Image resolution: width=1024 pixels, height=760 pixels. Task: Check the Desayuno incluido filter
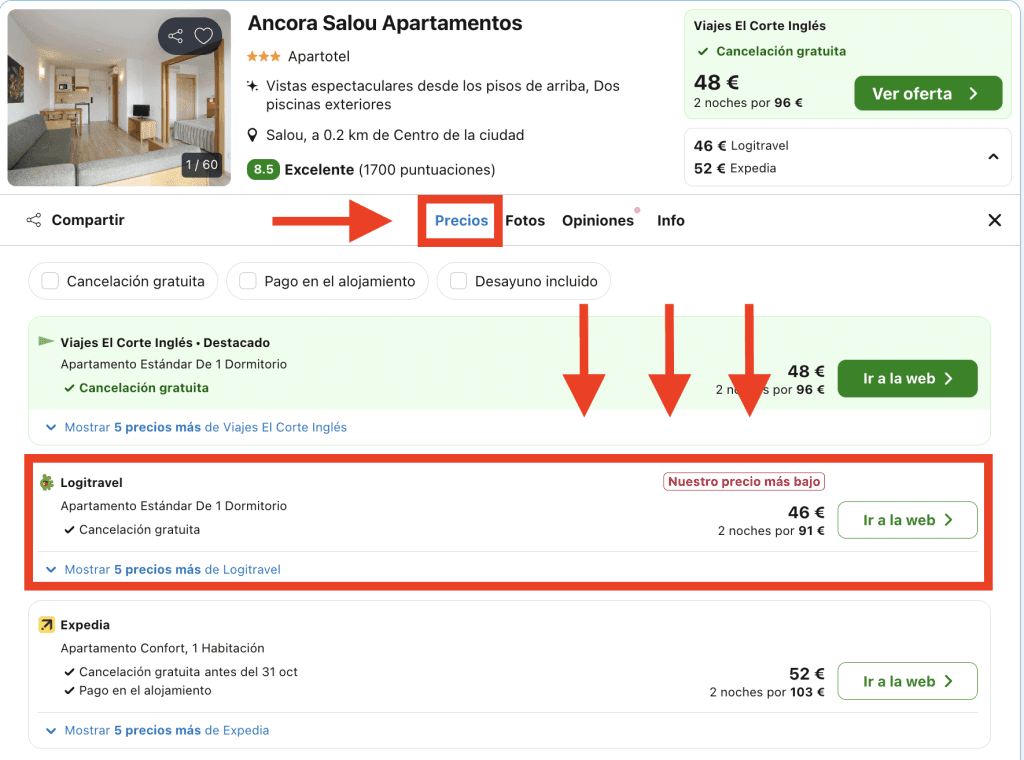(x=459, y=282)
